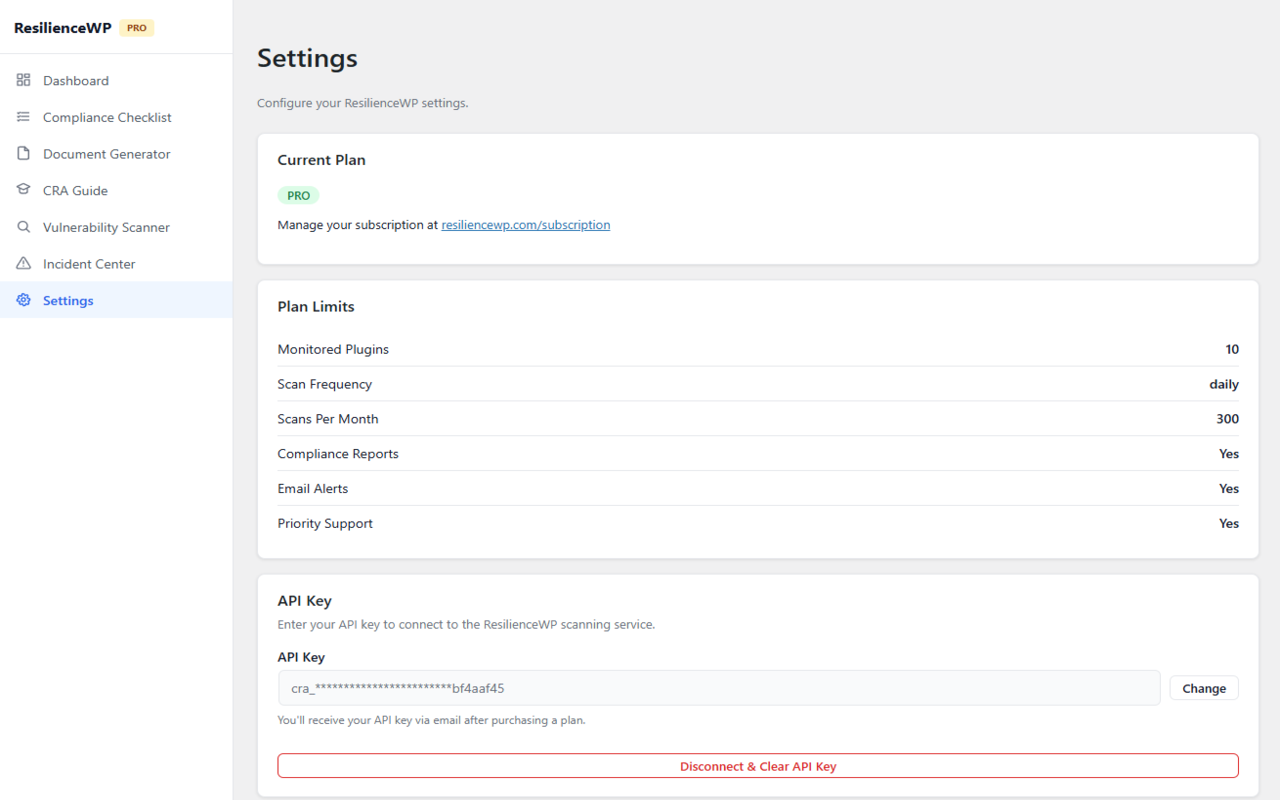The width and height of the screenshot is (1280, 800).
Task: Select the Document Generator page icon
Action: coord(22,153)
